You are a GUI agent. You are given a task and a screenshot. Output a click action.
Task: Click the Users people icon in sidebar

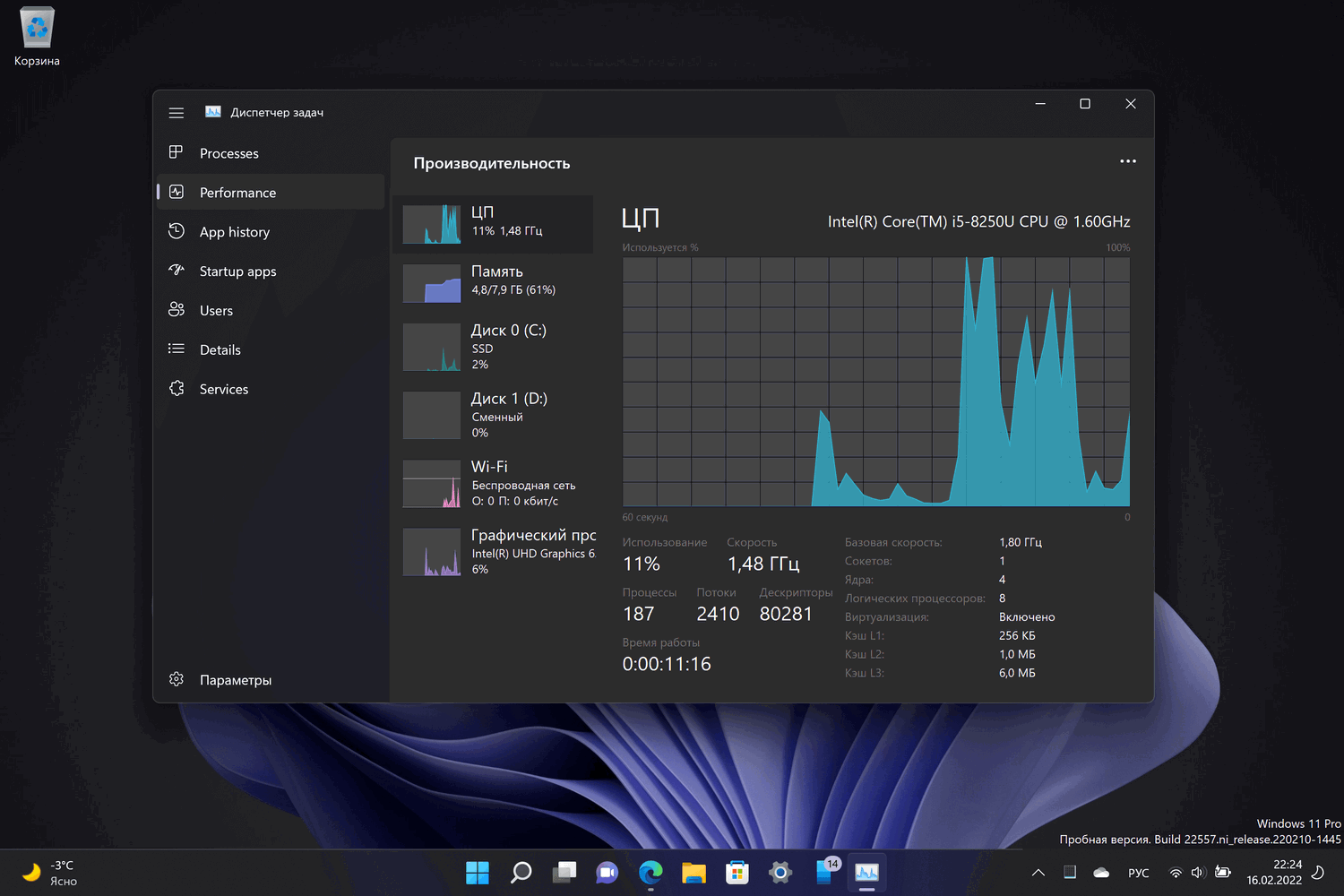177,310
